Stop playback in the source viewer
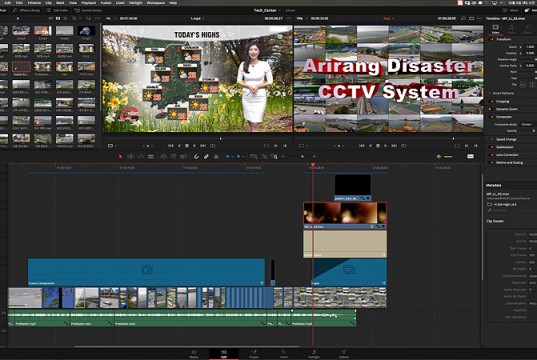This screenshot has height=360, width=537. [x=187, y=146]
